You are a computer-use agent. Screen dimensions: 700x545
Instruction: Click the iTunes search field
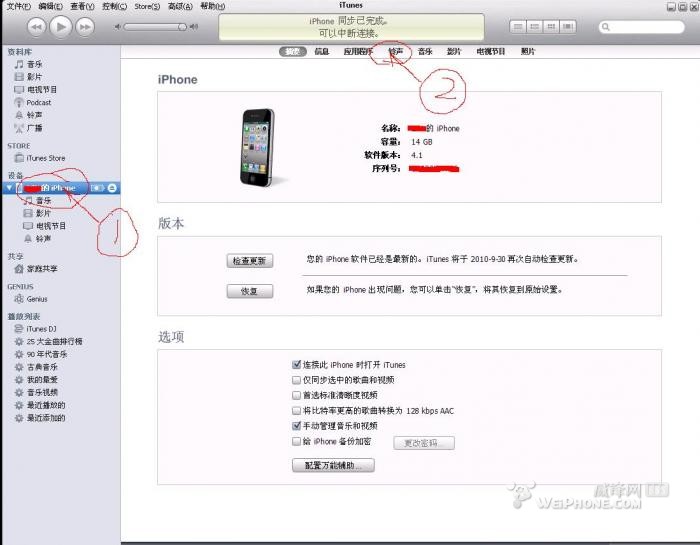coord(642,27)
